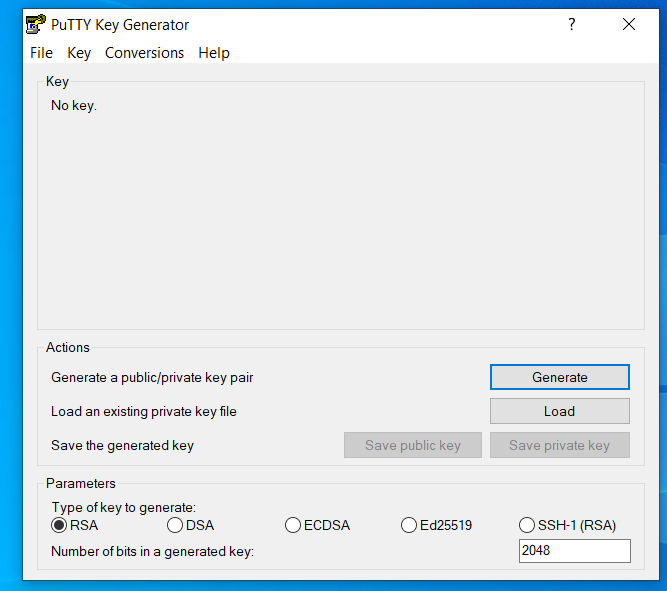Click the question mark help button
This screenshot has height=591, width=667.
(x=572, y=24)
